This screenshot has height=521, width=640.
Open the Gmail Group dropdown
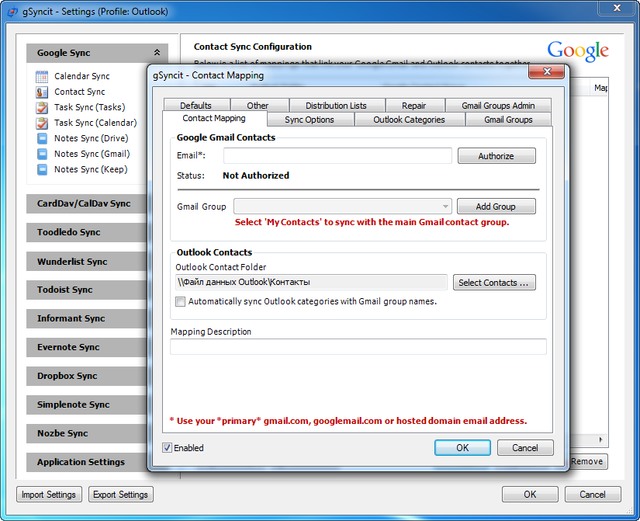[444, 207]
